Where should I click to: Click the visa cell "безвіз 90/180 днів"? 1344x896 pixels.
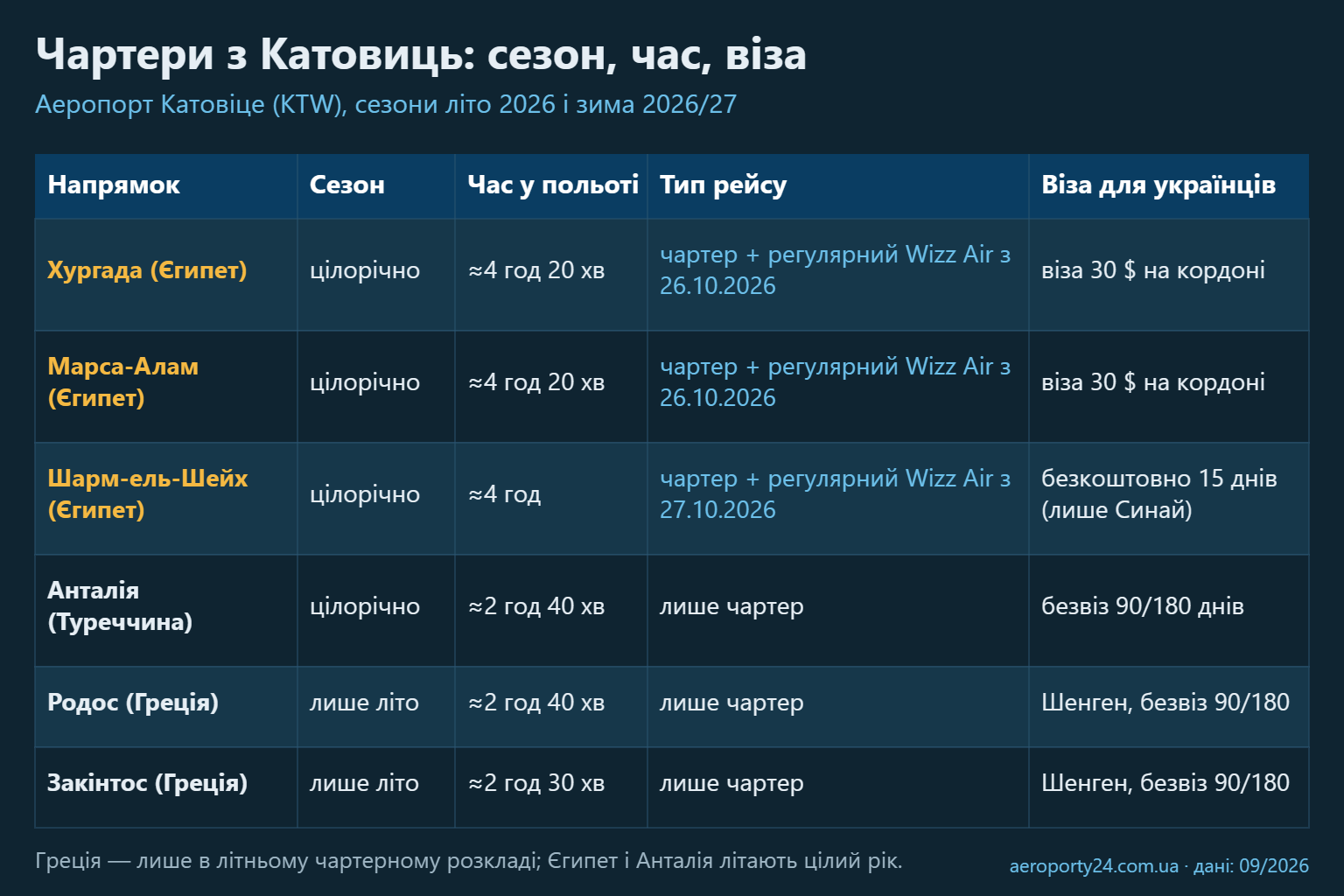click(x=1143, y=606)
